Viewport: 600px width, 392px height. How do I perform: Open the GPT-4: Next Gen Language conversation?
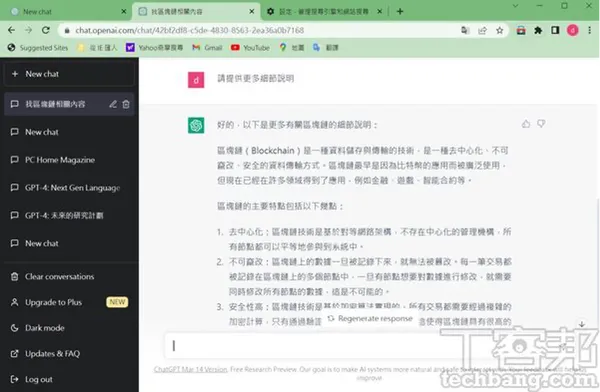coord(69,188)
